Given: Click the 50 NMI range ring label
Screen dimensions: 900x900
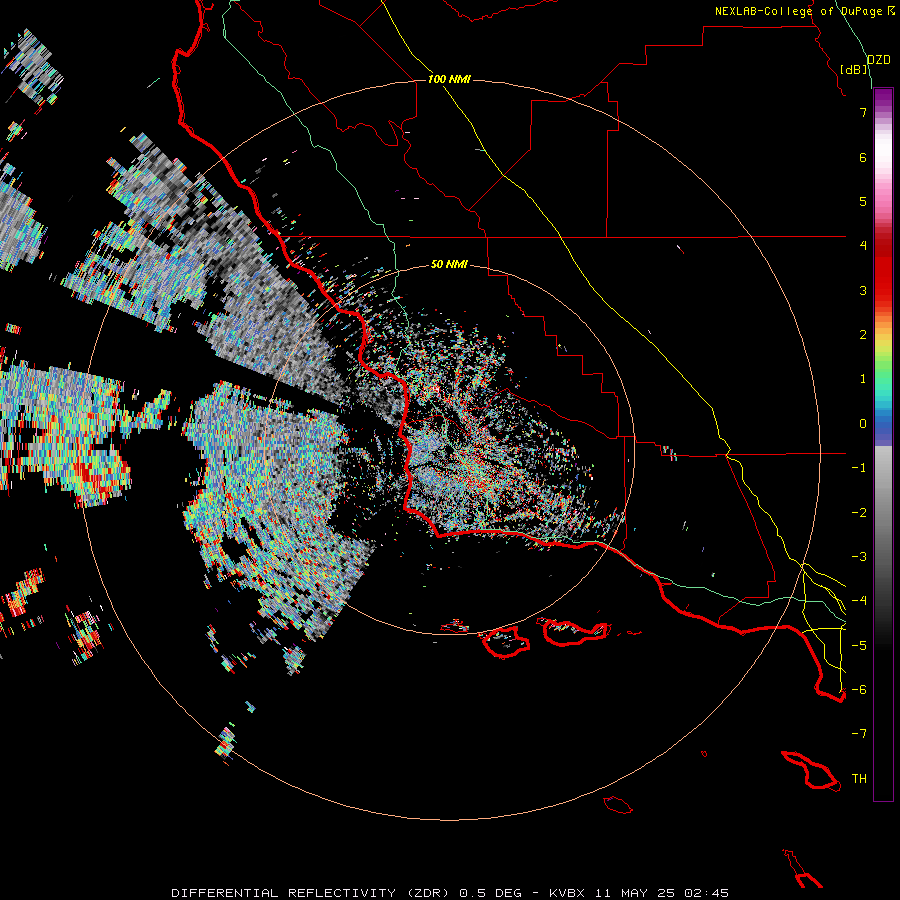Looking at the screenshot, I should (449, 264).
